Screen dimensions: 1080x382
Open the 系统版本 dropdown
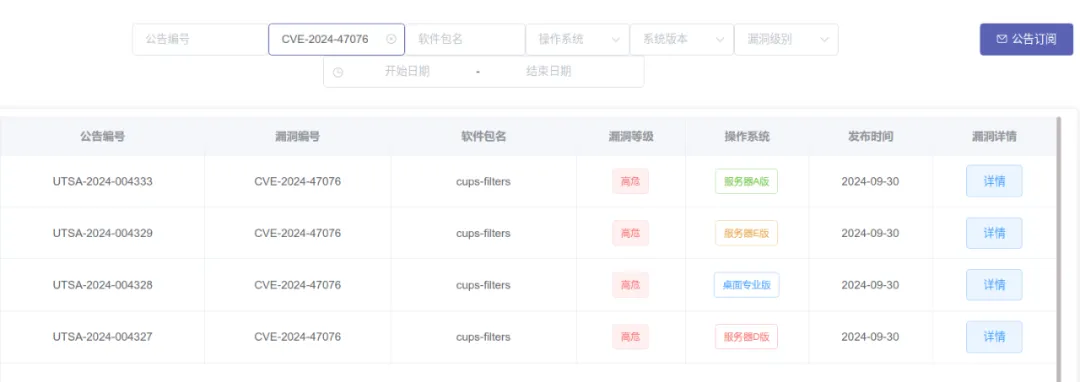pos(682,39)
